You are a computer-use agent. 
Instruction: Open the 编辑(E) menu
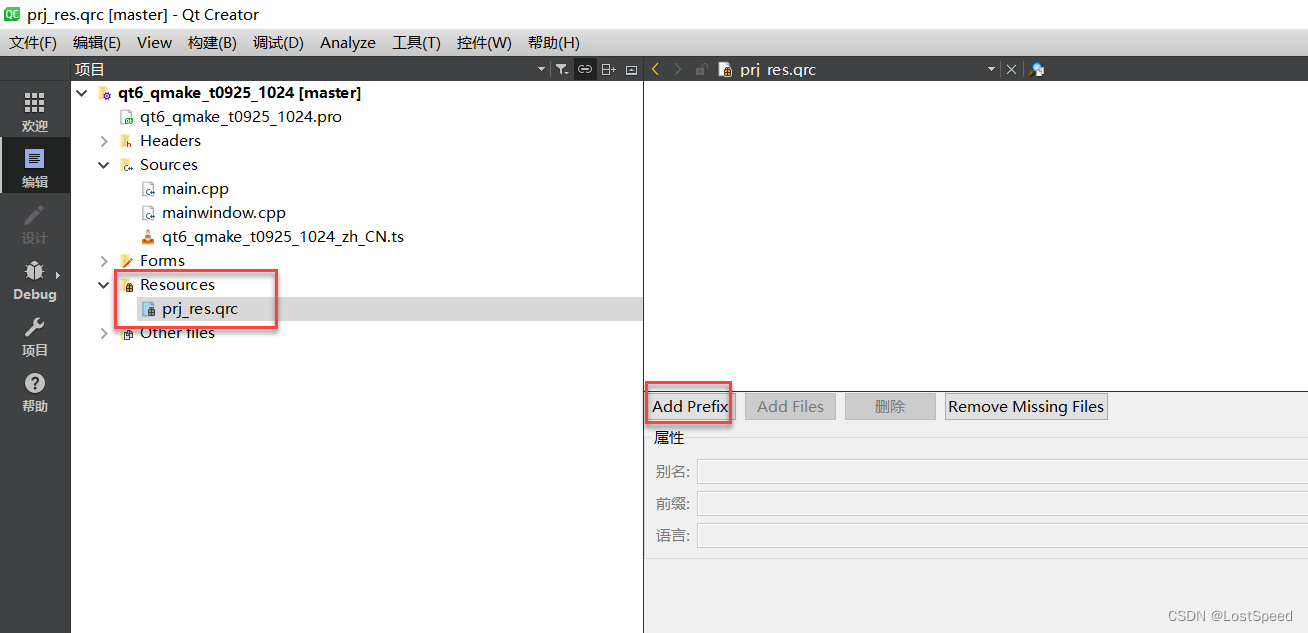point(97,42)
